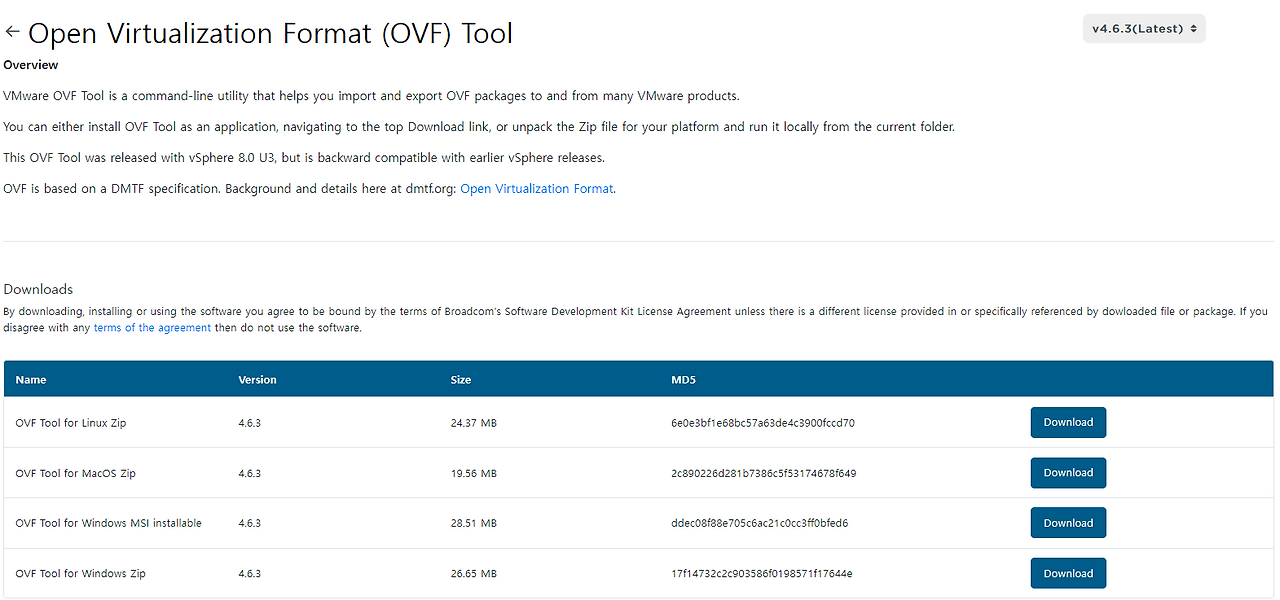Click the back arrow to return
This screenshot has height=600, width=1280.
pos(12,31)
